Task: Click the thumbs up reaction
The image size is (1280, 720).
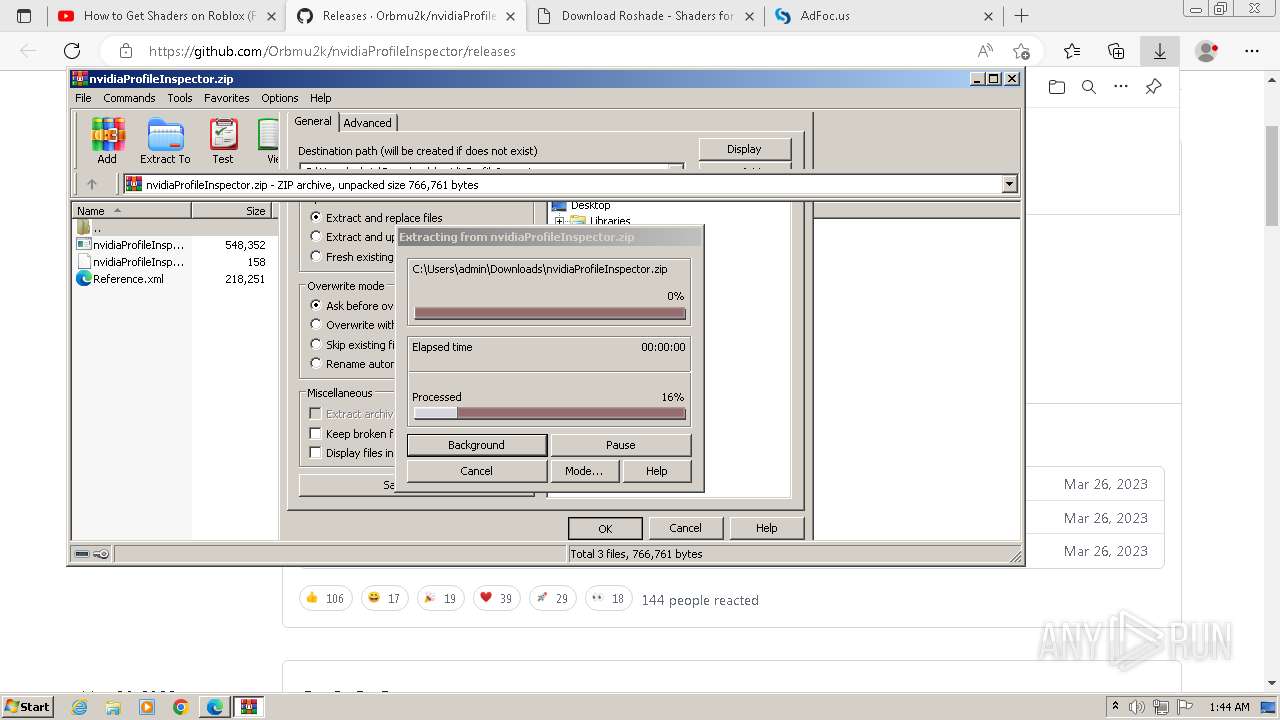Action: (x=325, y=598)
